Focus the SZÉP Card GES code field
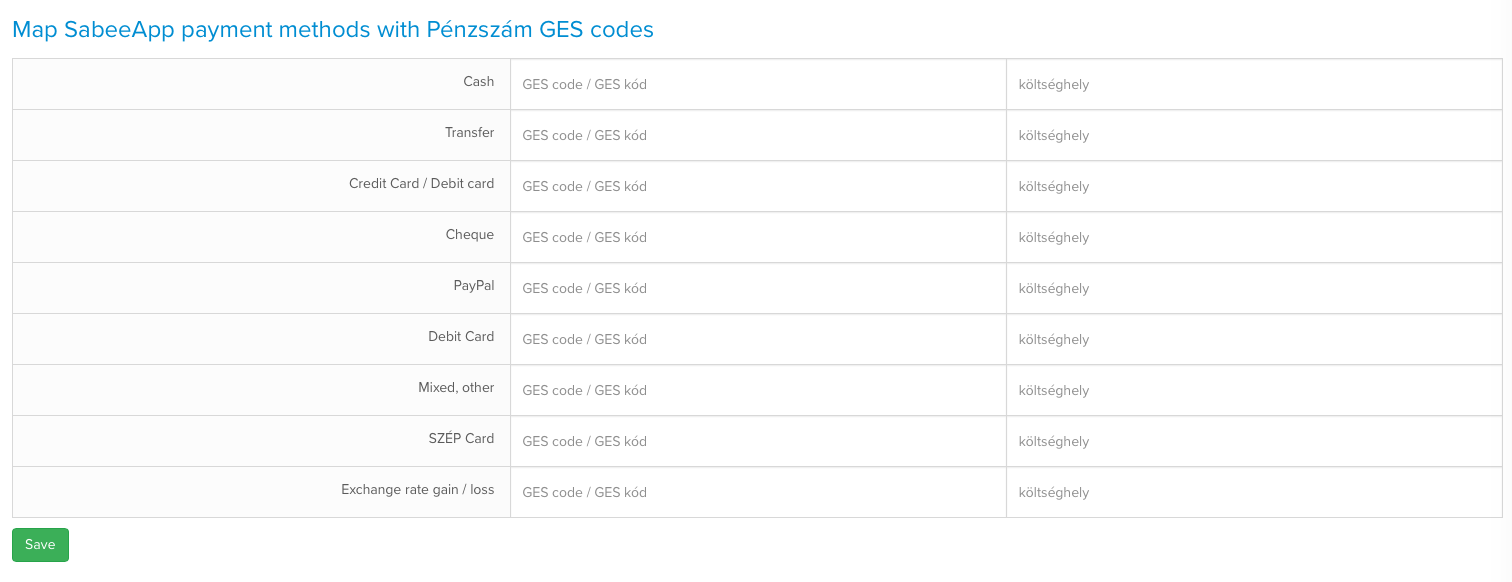 [758, 442]
